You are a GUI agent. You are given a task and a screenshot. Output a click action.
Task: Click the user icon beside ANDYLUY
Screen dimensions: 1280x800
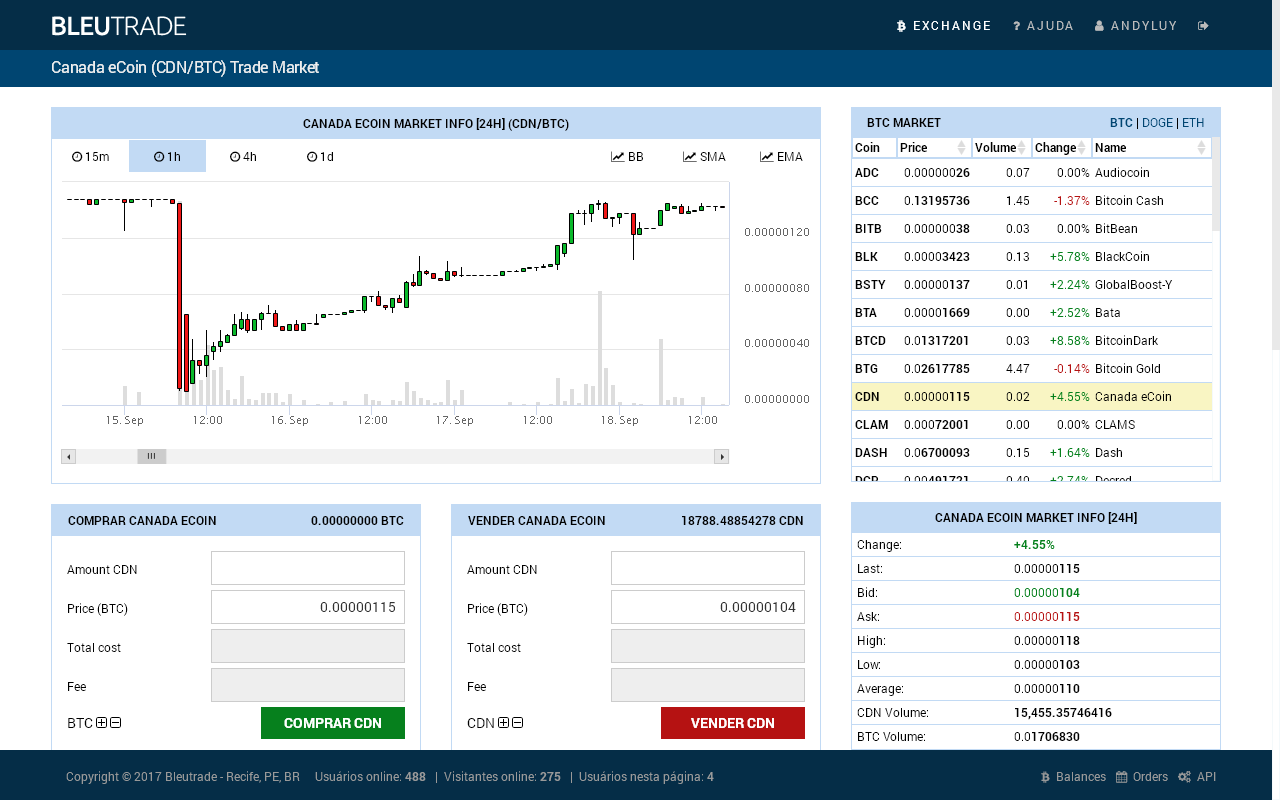tap(1100, 26)
